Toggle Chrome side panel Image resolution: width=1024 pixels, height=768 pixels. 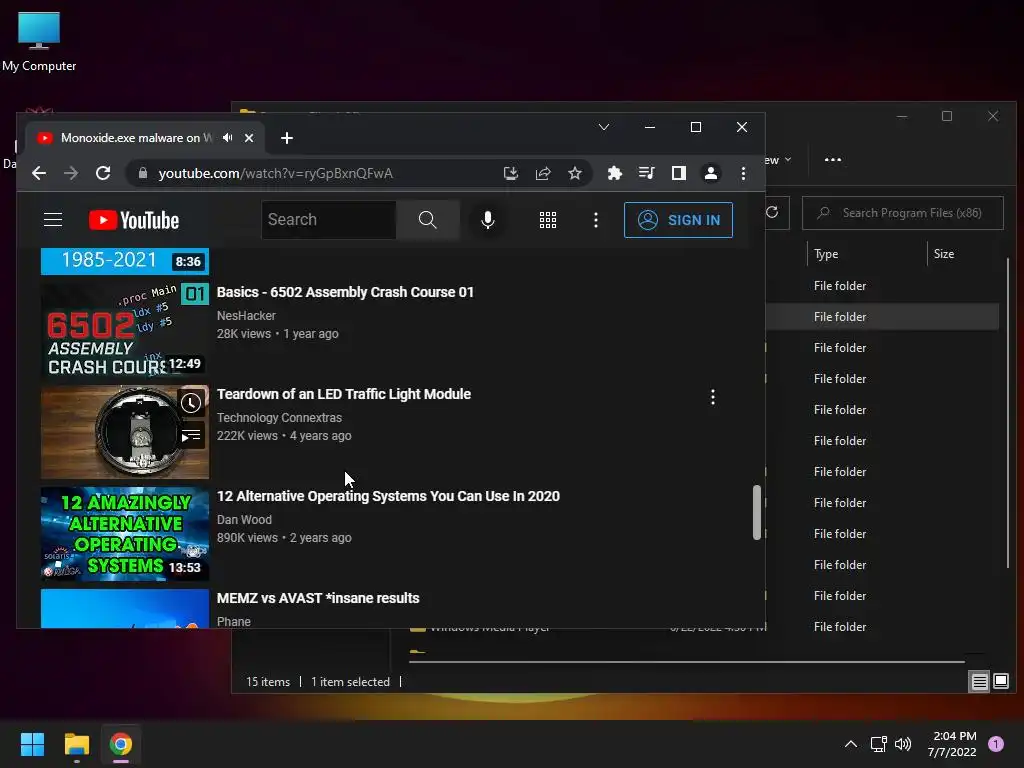click(x=679, y=173)
